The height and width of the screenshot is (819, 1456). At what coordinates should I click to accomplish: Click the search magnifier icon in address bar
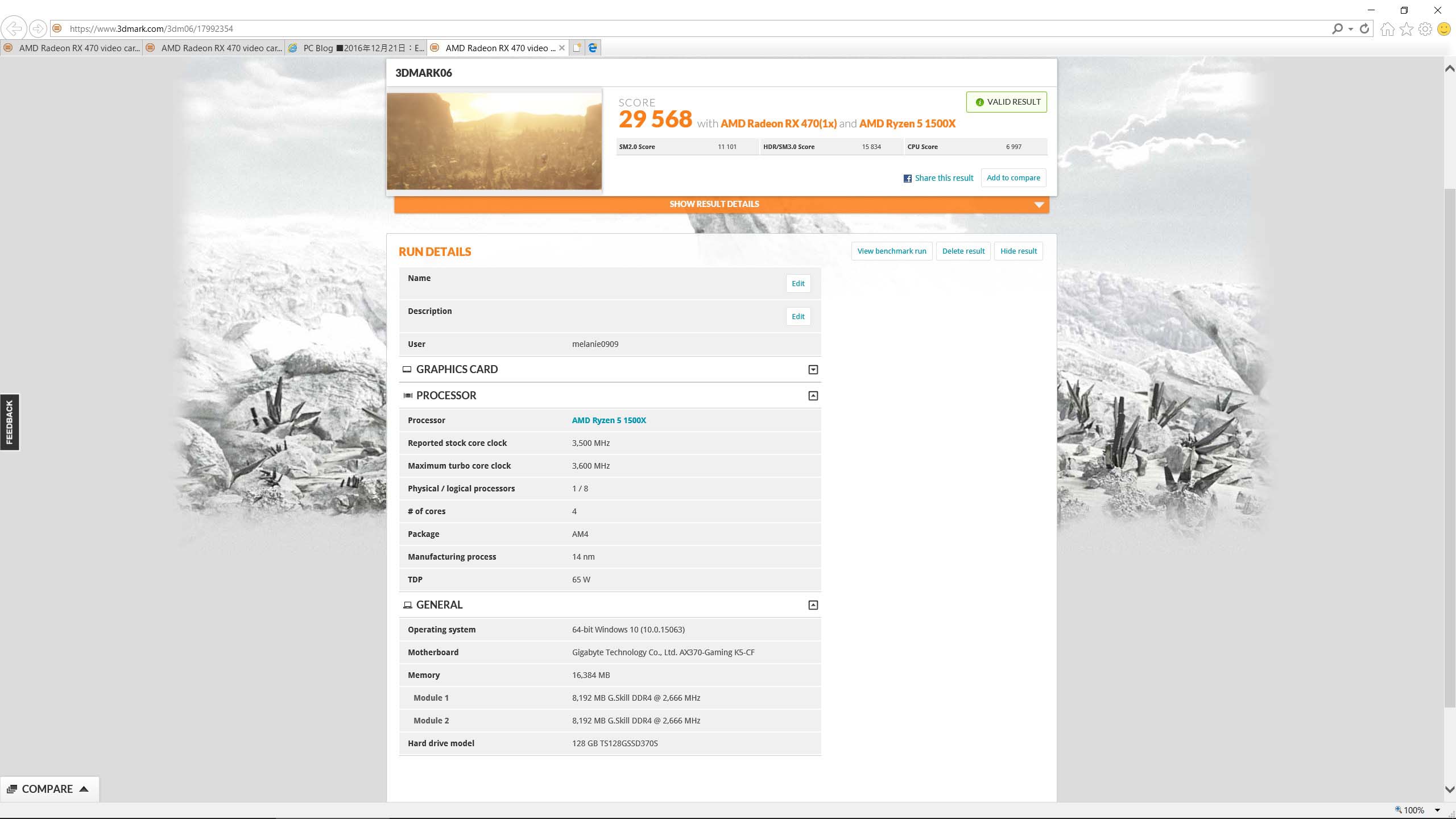point(1337,28)
